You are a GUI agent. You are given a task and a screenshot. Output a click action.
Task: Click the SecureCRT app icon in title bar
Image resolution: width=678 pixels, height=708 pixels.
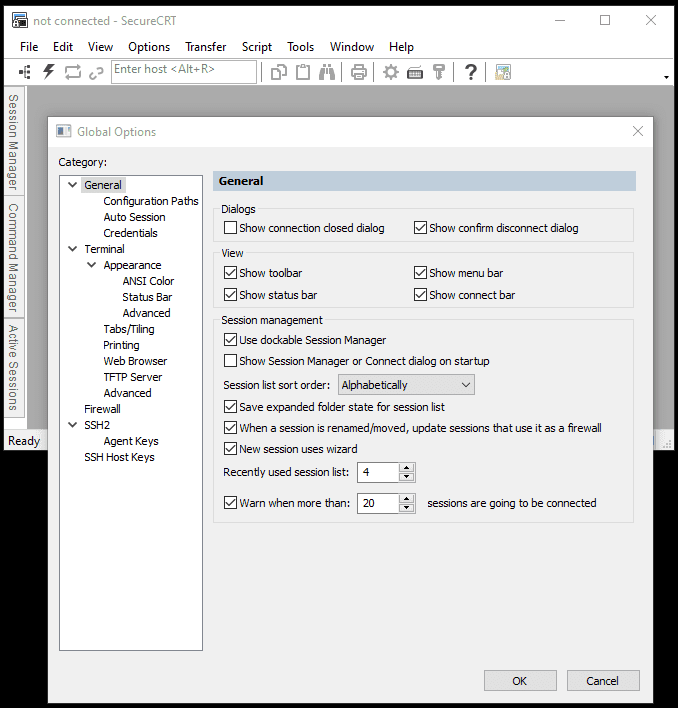point(20,20)
